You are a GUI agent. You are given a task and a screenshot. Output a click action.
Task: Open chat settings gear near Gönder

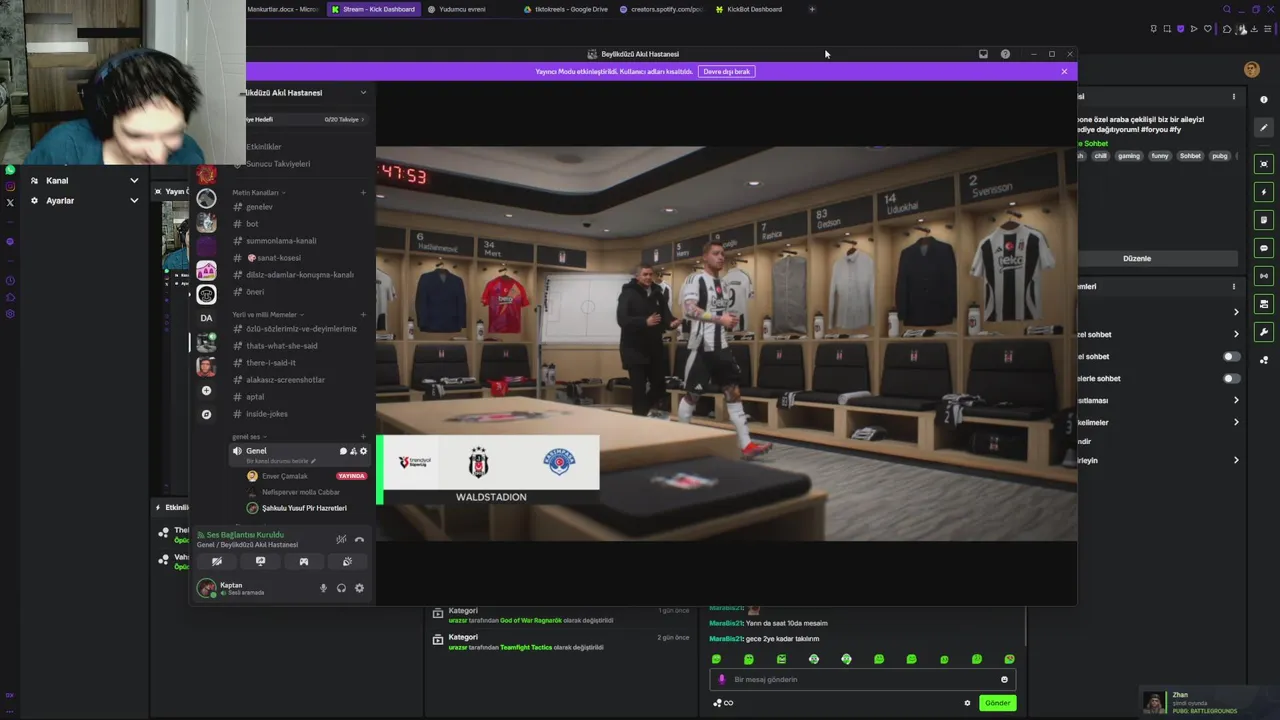click(x=967, y=703)
